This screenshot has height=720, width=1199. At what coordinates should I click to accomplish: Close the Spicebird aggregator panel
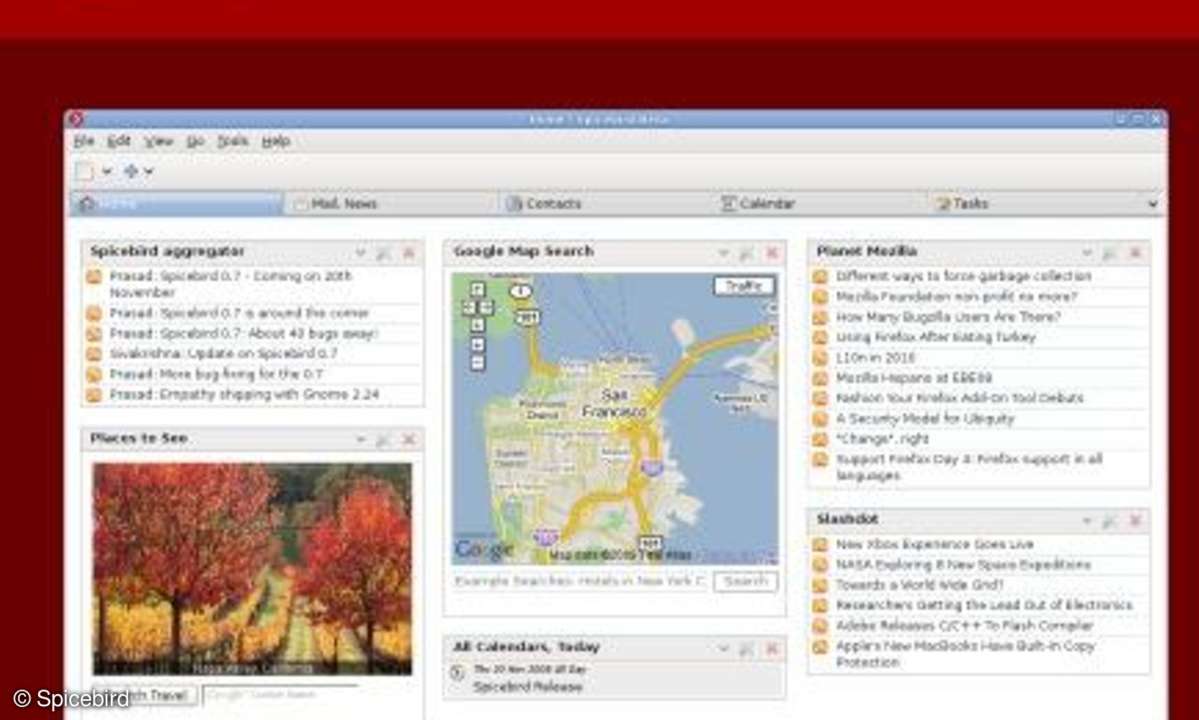[409, 253]
